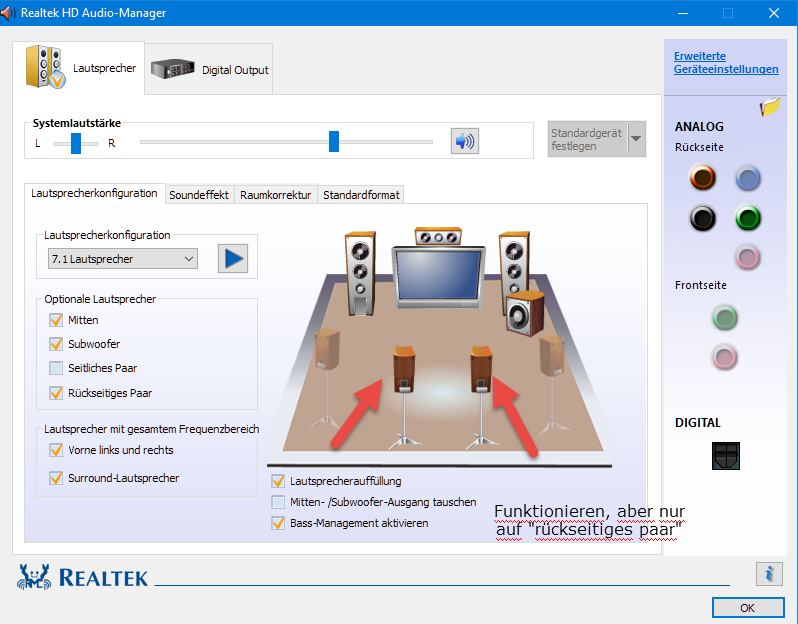Click the main system volume slider handle
This screenshot has width=798, height=624.
pos(334,141)
